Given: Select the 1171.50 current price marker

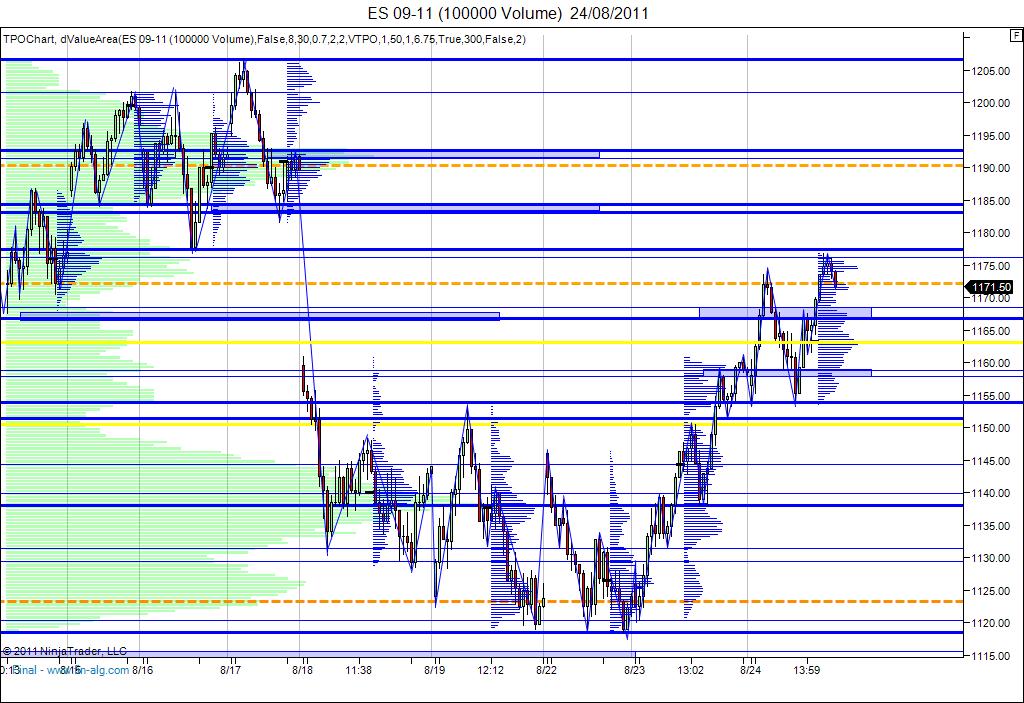Looking at the screenshot, I should point(990,287).
